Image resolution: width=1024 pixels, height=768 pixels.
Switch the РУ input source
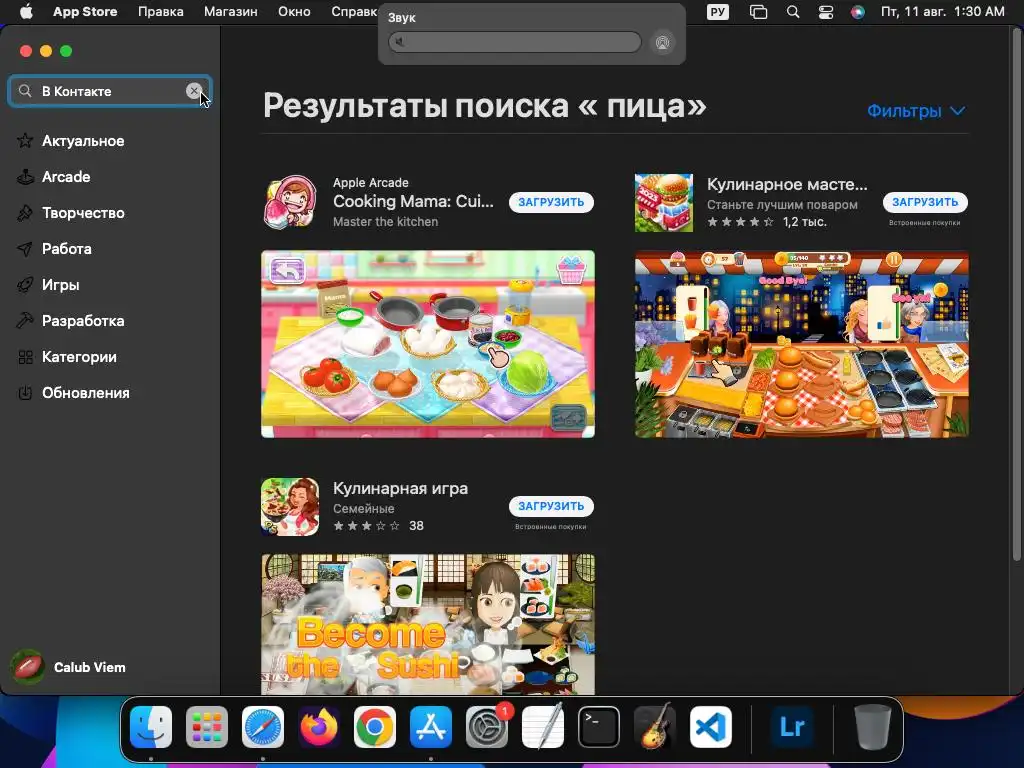pyautogui.click(x=718, y=12)
